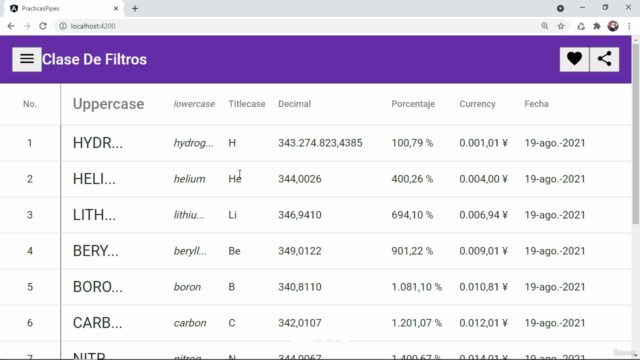Click the recording indicator icon in title bar
The width and height of the screenshot is (640, 360).
(x=560, y=8)
